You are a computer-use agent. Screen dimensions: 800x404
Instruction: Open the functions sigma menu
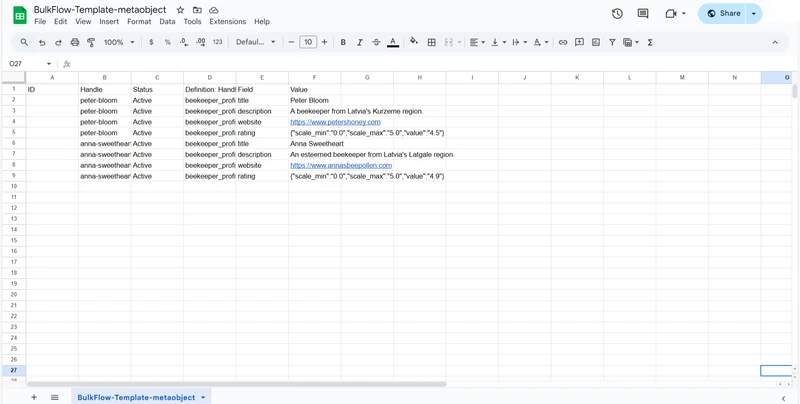click(650, 42)
